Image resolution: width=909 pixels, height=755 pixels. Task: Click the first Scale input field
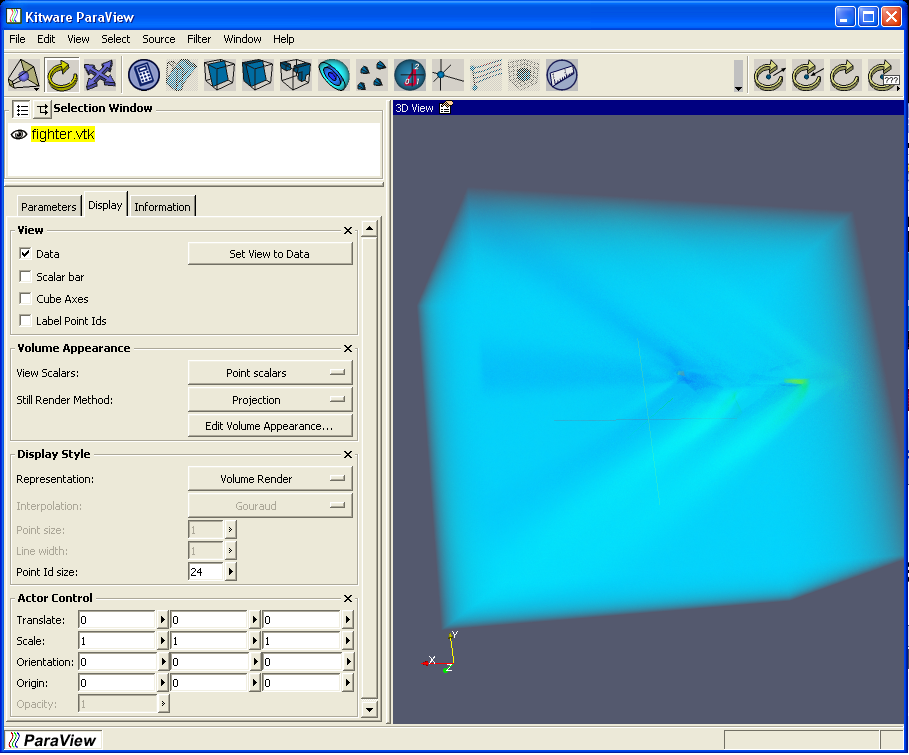click(117, 641)
